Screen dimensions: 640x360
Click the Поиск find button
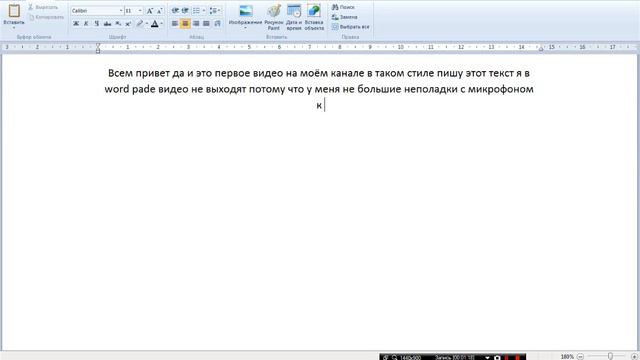coord(343,7)
